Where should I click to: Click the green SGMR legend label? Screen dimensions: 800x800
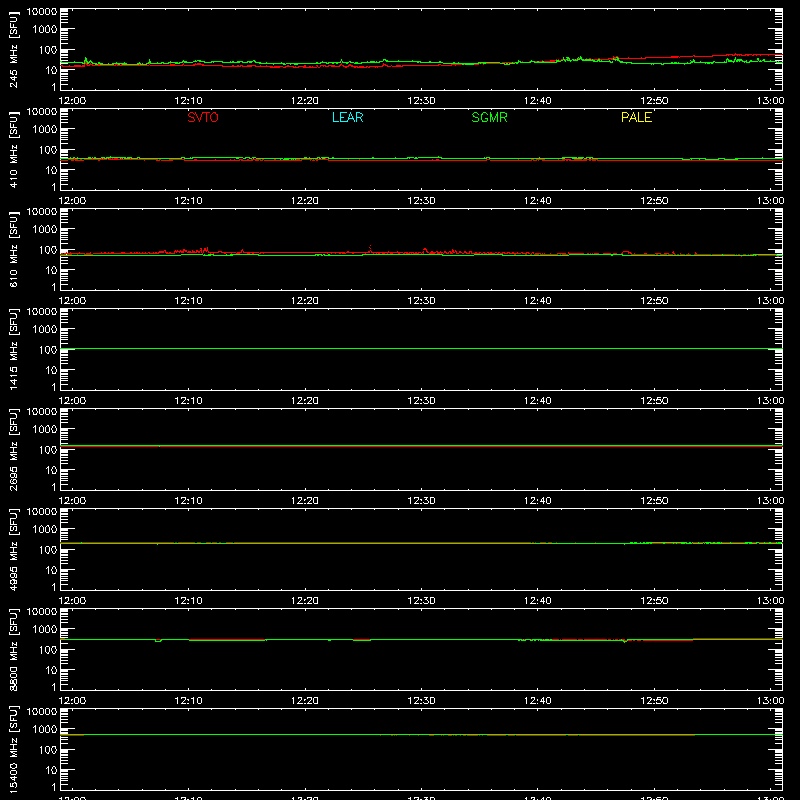coord(489,117)
